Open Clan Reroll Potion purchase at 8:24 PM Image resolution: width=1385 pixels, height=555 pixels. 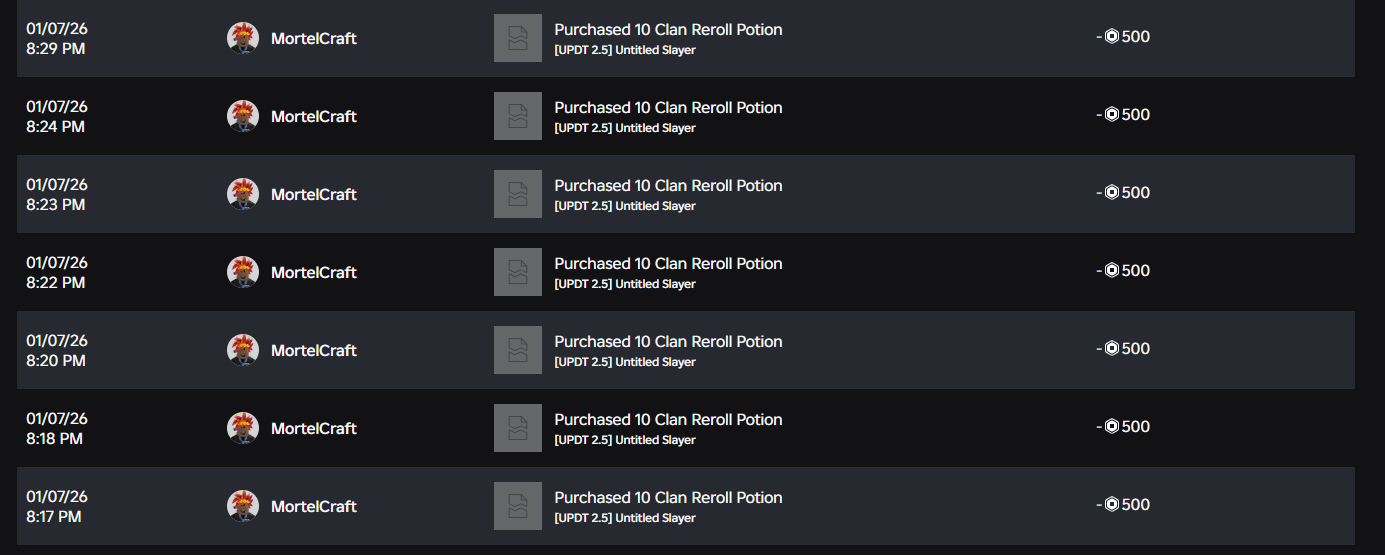pyautogui.click(x=668, y=108)
